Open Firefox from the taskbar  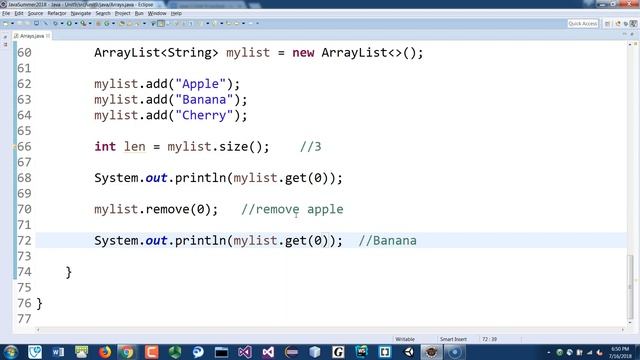pos(105,352)
